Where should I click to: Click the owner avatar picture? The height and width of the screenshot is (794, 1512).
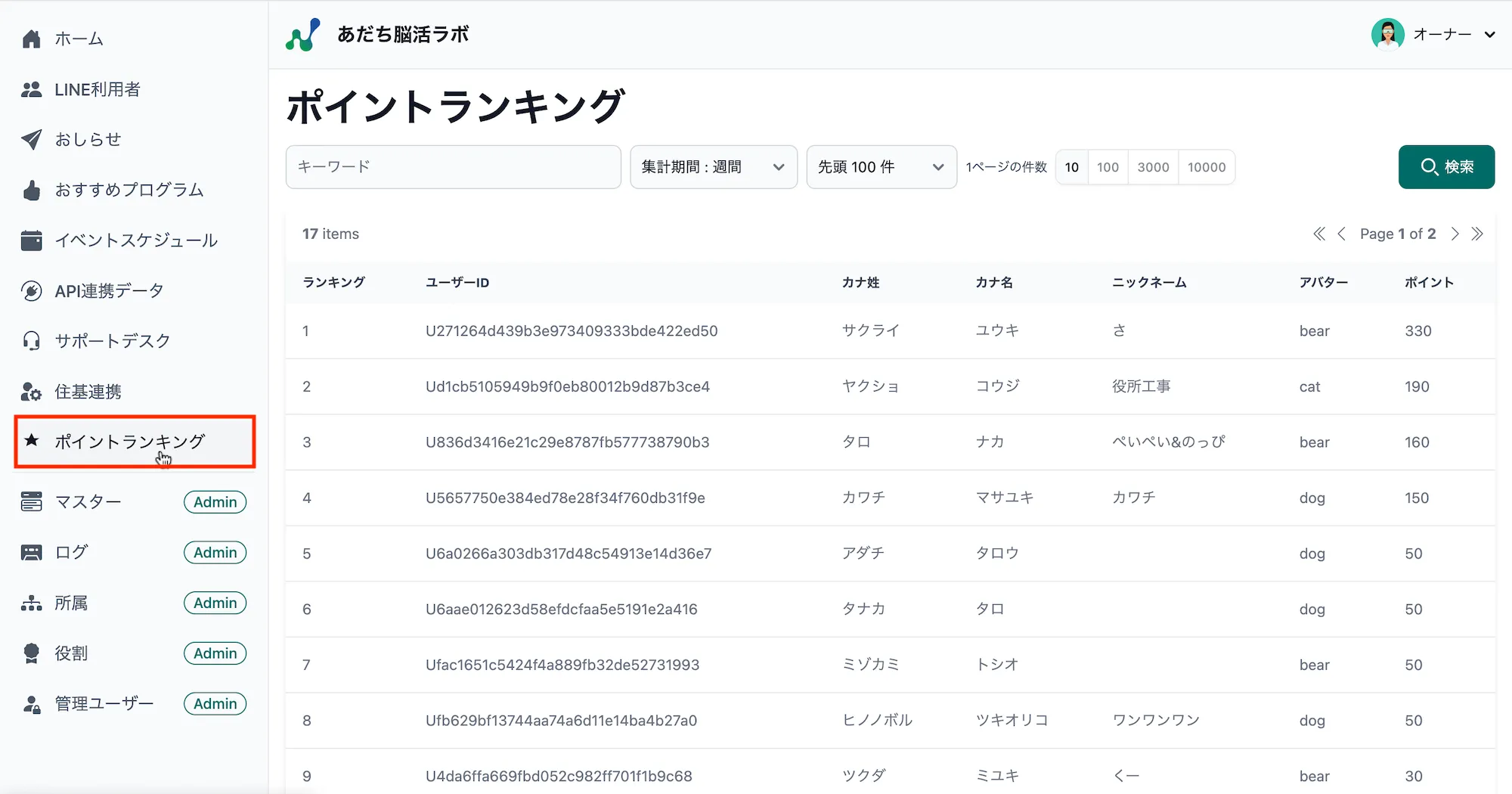coord(1388,33)
